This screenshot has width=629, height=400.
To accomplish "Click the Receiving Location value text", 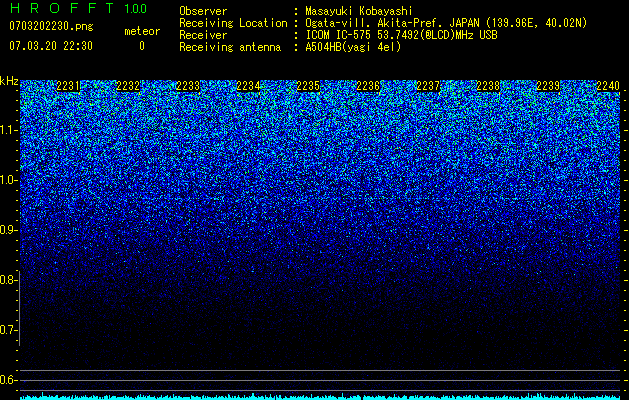I will (x=446, y=23).
